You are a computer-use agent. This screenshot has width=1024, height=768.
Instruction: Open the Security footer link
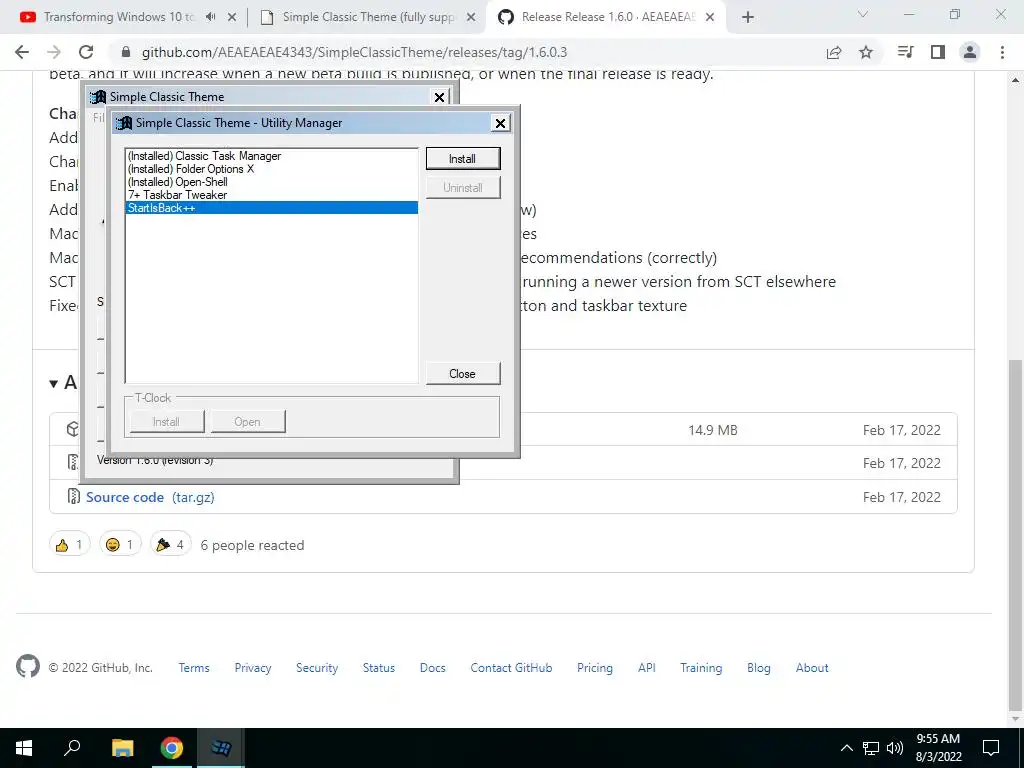(317, 667)
